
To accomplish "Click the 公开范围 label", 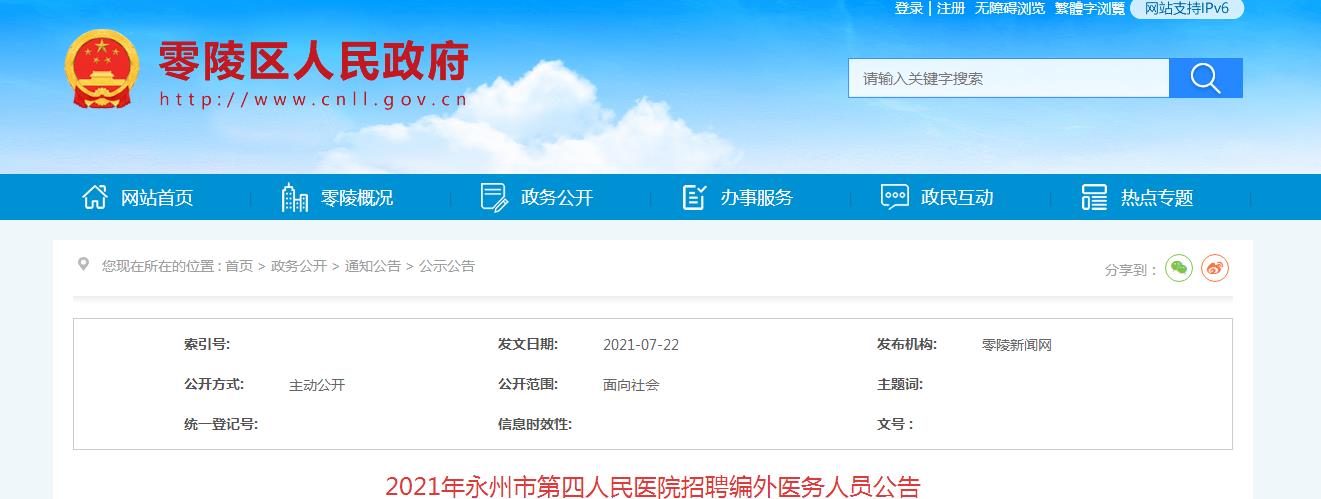I will pyautogui.click(x=528, y=384).
